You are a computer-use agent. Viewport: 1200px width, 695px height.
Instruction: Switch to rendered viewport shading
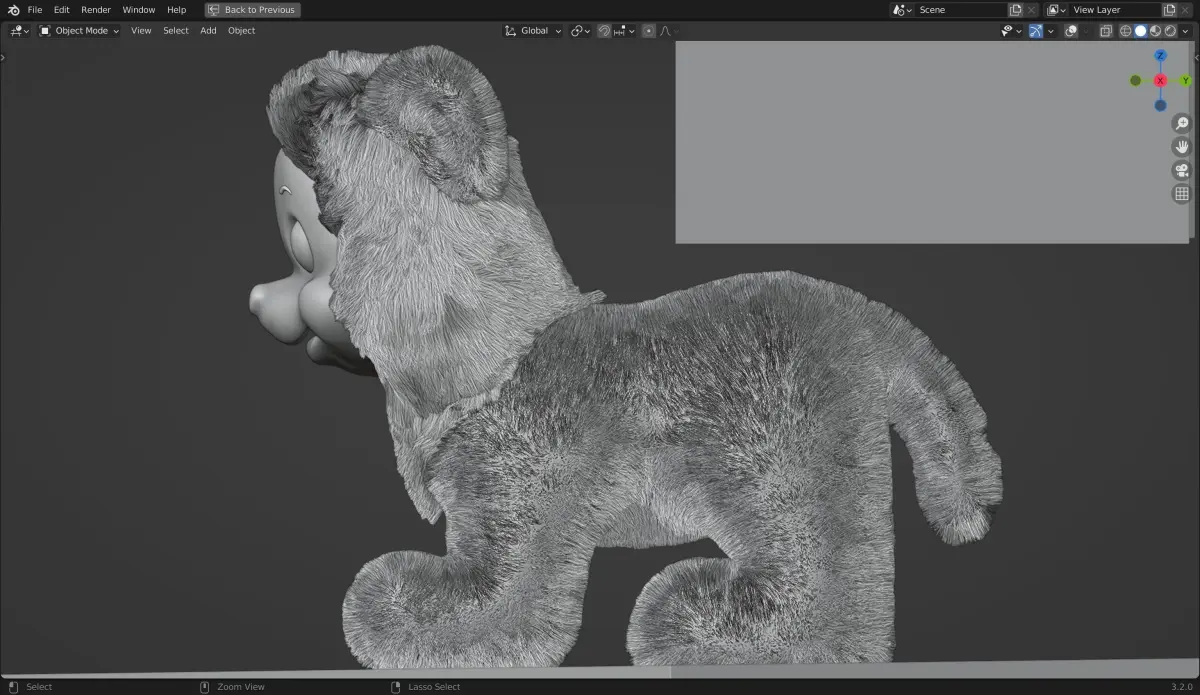(1170, 31)
